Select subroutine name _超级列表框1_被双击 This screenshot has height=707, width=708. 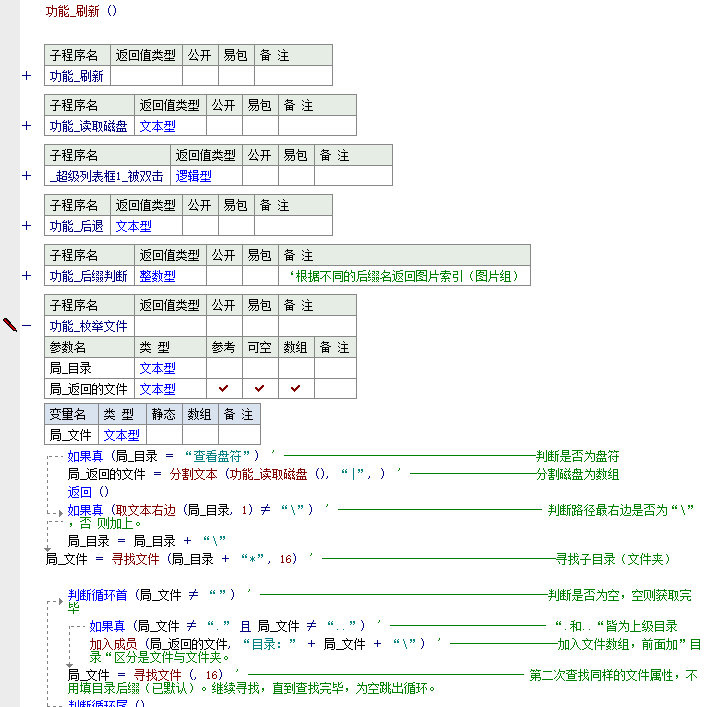[x=107, y=176]
